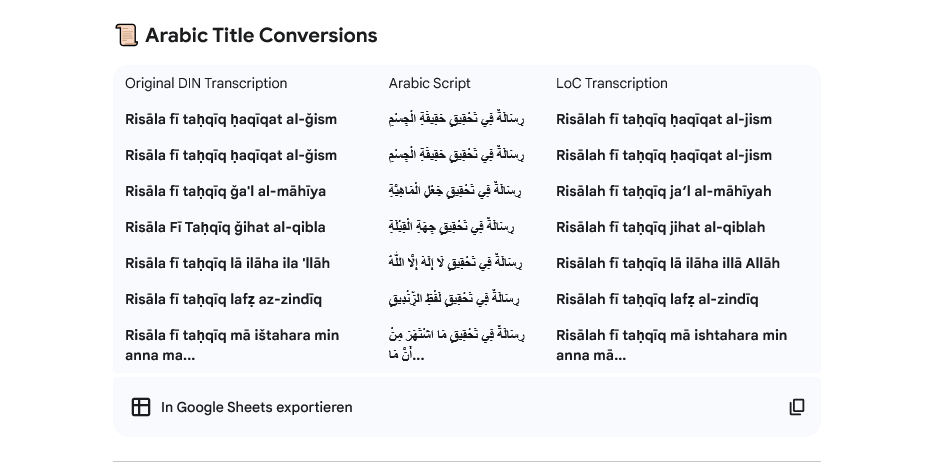Click the DIN cell containing mā ištahara min
The height and width of the screenshot is (467, 939).
coord(232,344)
